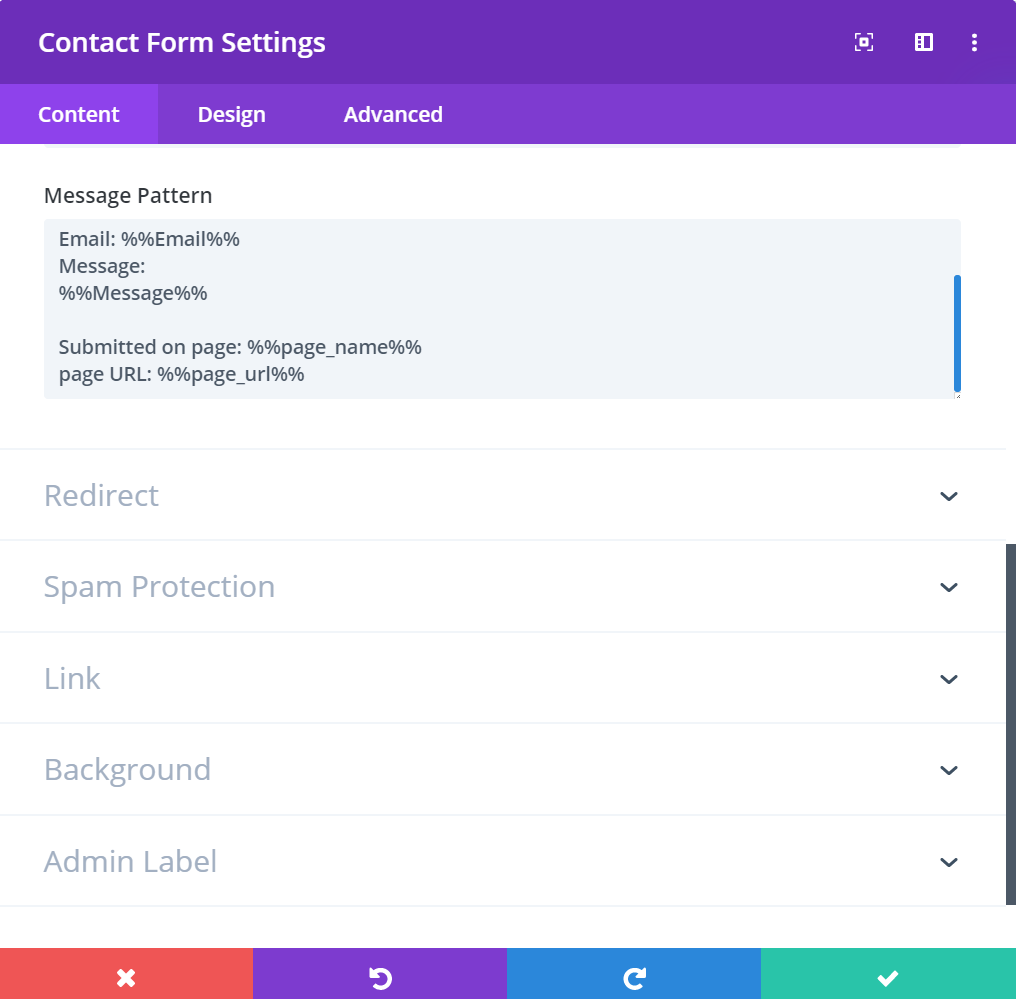Screen dimensions: 1016x999
Task: Click the expand modal fullscreen icon
Action: (x=864, y=42)
